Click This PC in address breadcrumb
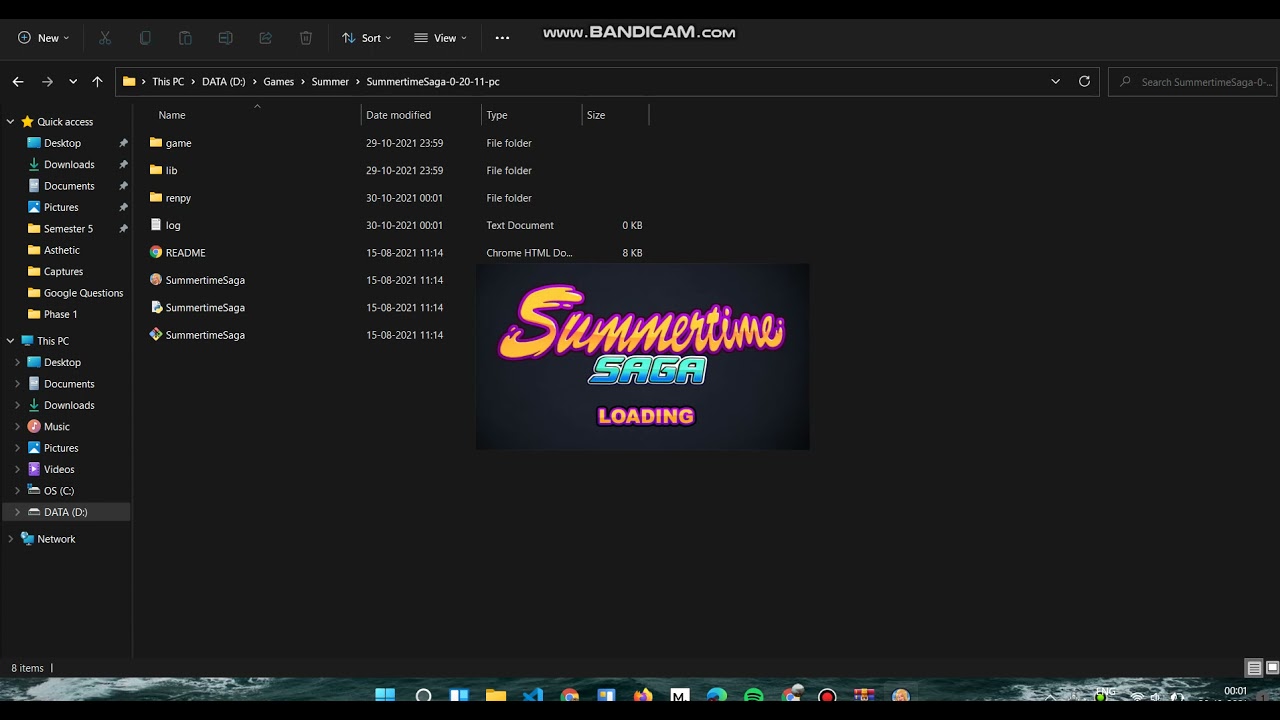The width and height of the screenshot is (1280, 720). click(x=168, y=82)
